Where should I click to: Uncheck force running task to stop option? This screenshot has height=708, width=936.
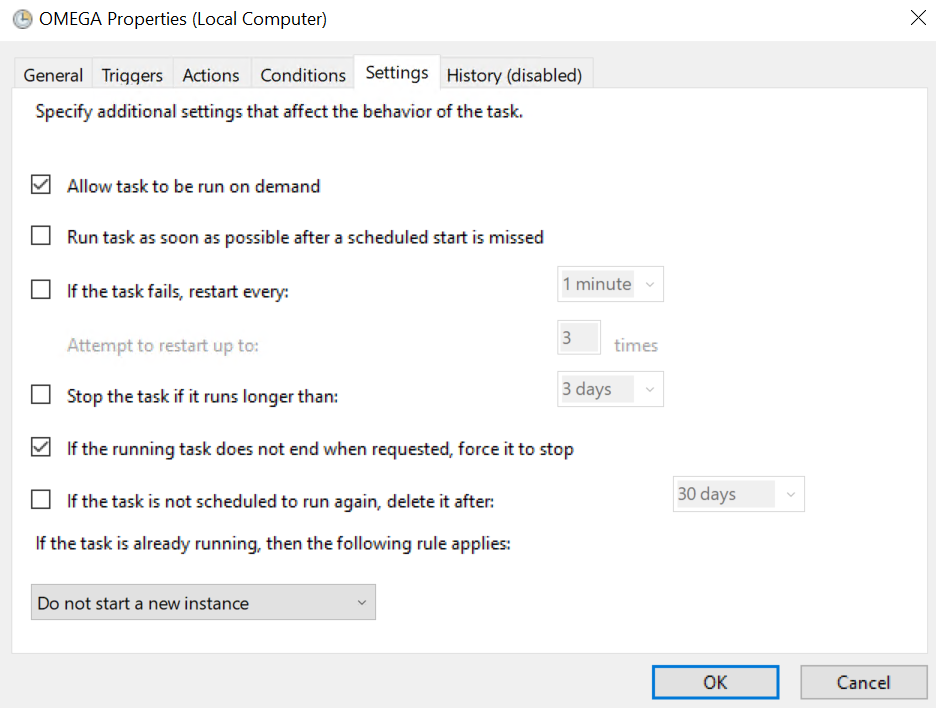click(x=41, y=448)
